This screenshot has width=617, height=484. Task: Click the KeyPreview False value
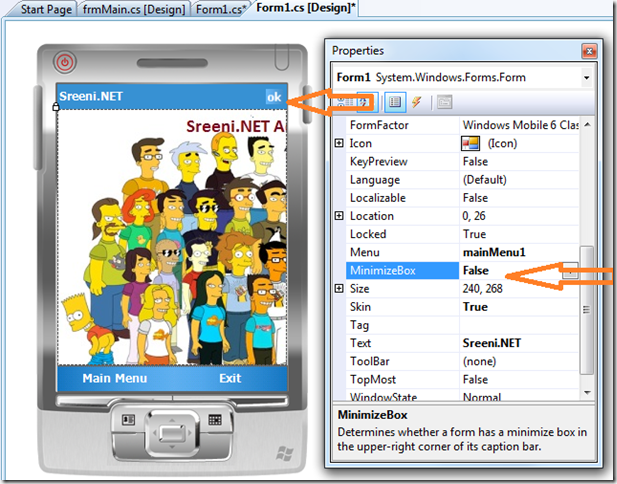(475, 161)
